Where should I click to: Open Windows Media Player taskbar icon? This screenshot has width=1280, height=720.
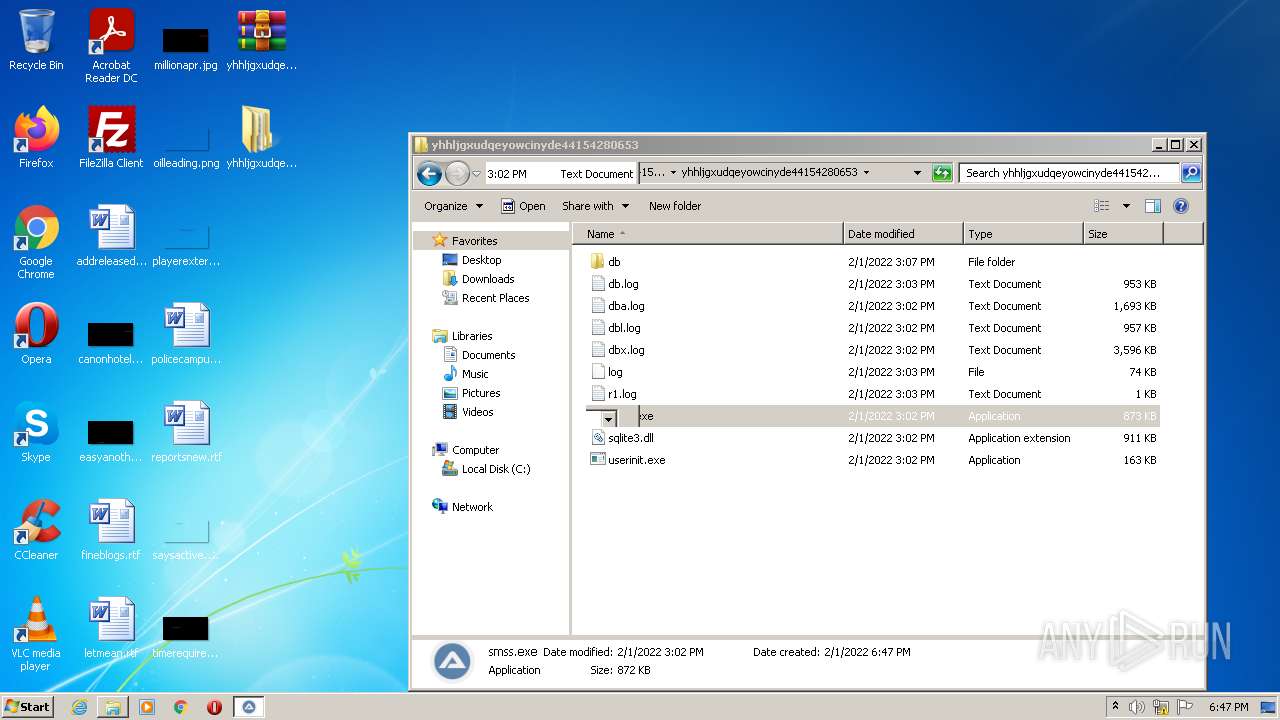click(x=147, y=707)
